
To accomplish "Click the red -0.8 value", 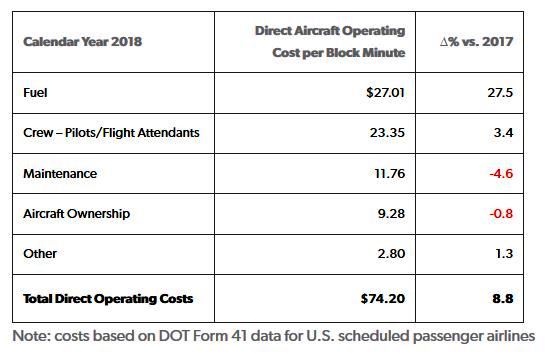I will point(501,214).
